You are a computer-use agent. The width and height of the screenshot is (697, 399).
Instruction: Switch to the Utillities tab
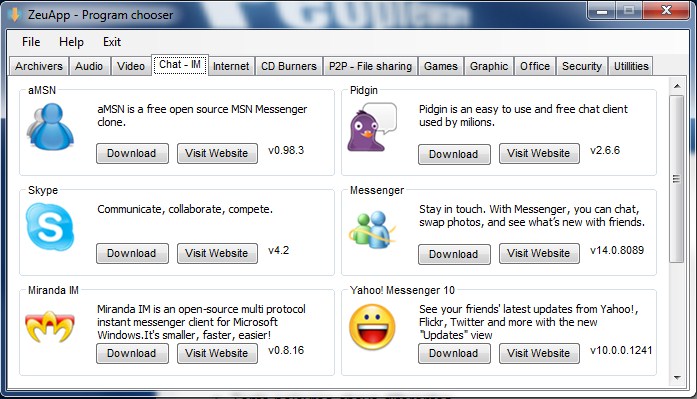coord(631,66)
